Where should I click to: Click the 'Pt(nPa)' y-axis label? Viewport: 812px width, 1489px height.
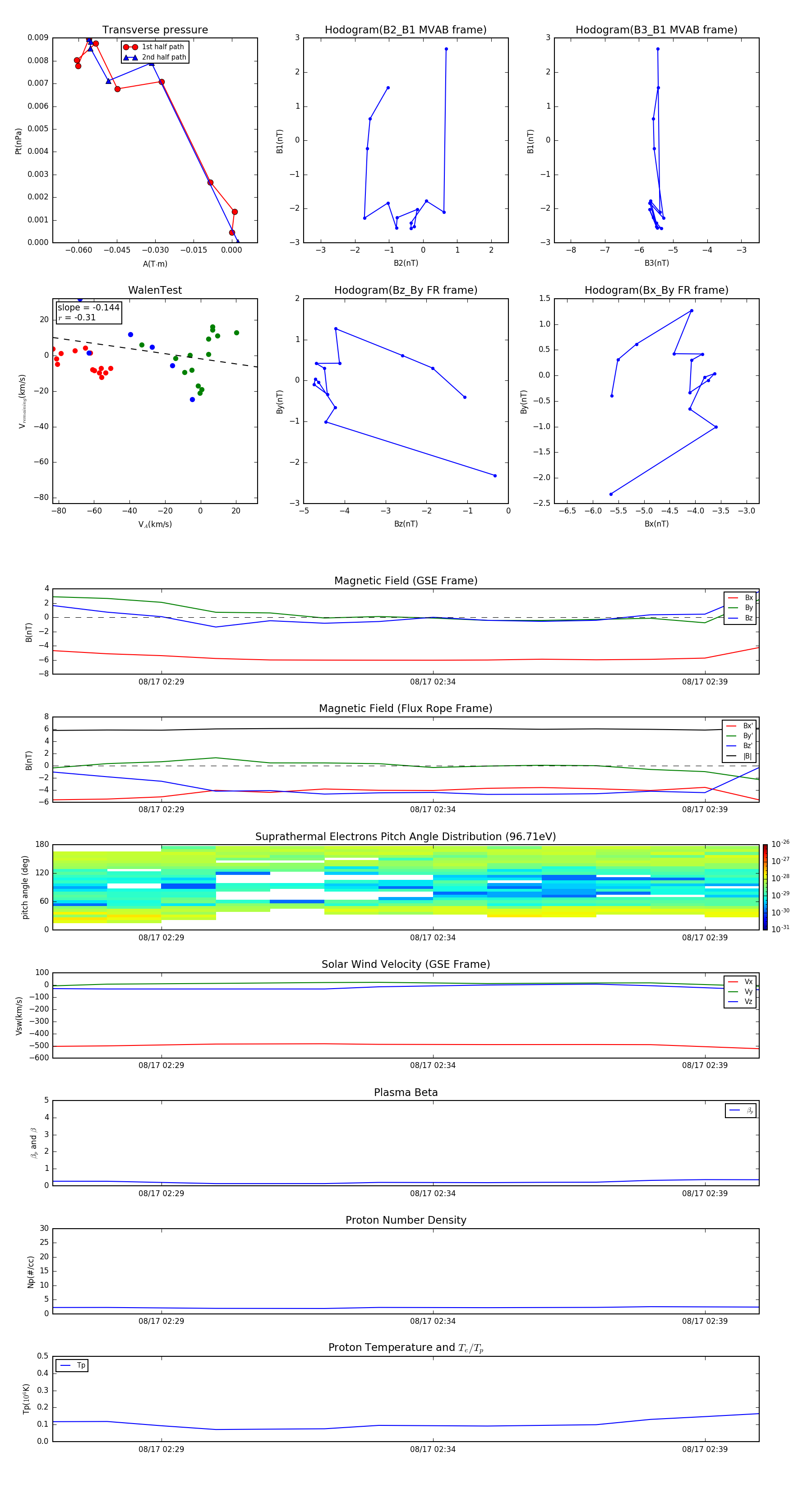coord(18,141)
